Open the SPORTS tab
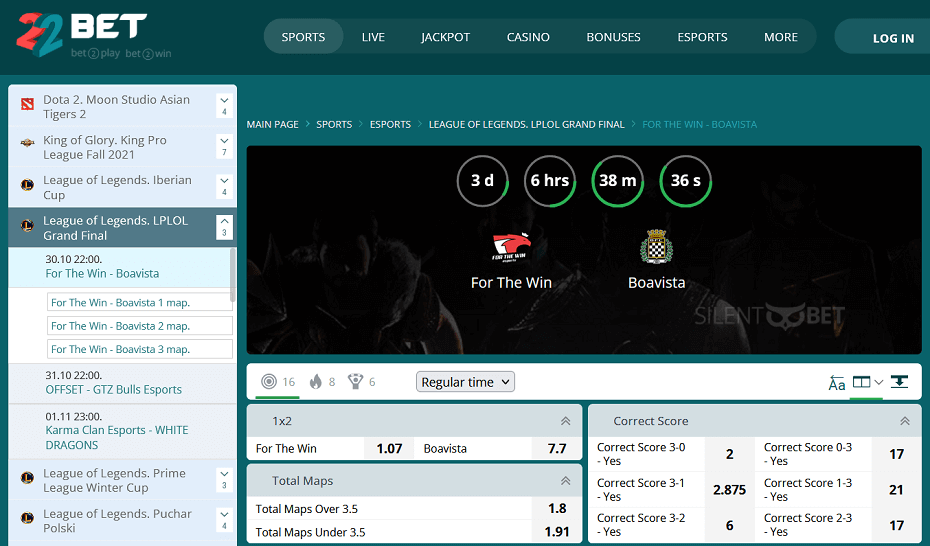930x546 pixels. coord(303,37)
